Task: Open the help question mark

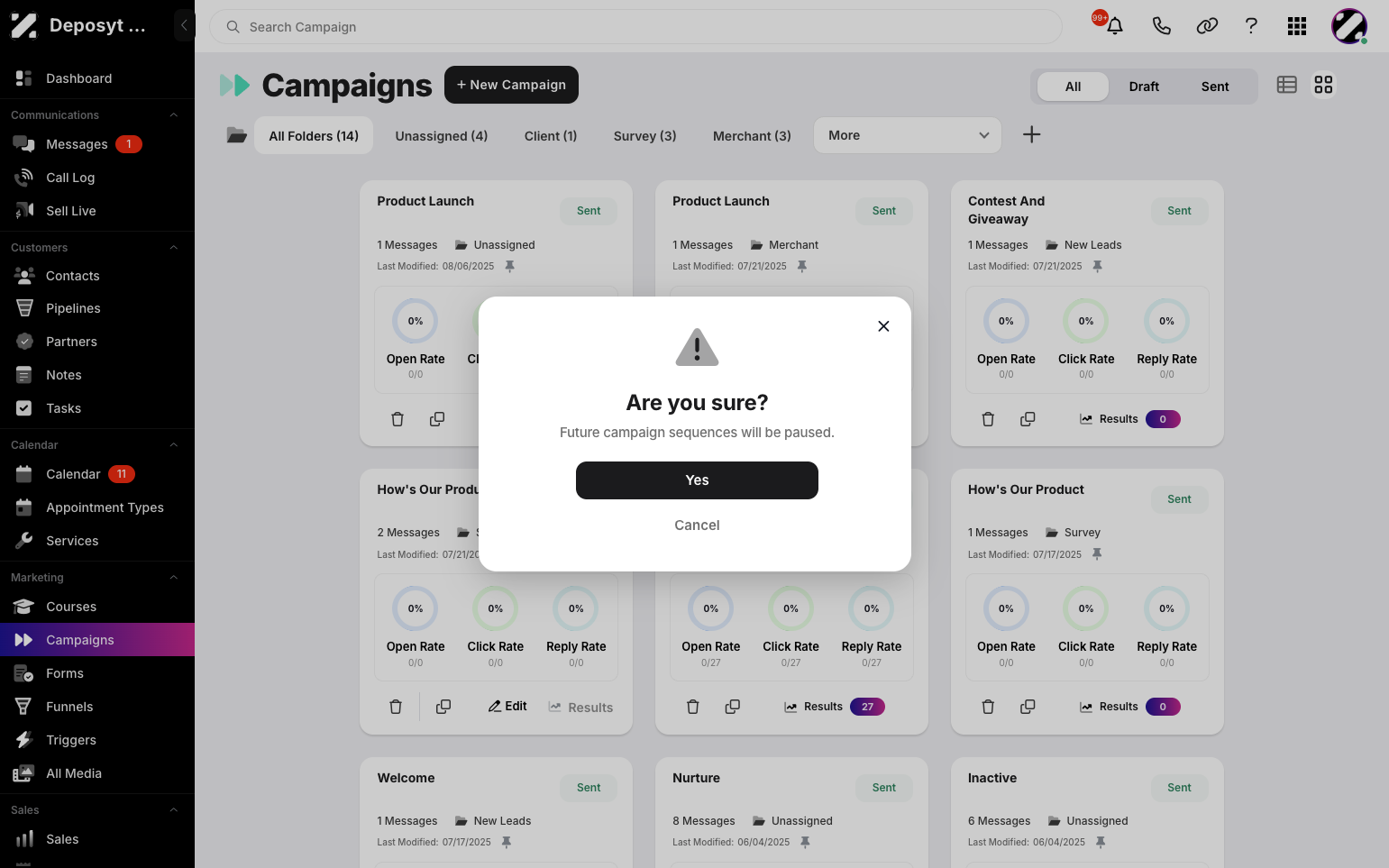Action: (x=1251, y=26)
